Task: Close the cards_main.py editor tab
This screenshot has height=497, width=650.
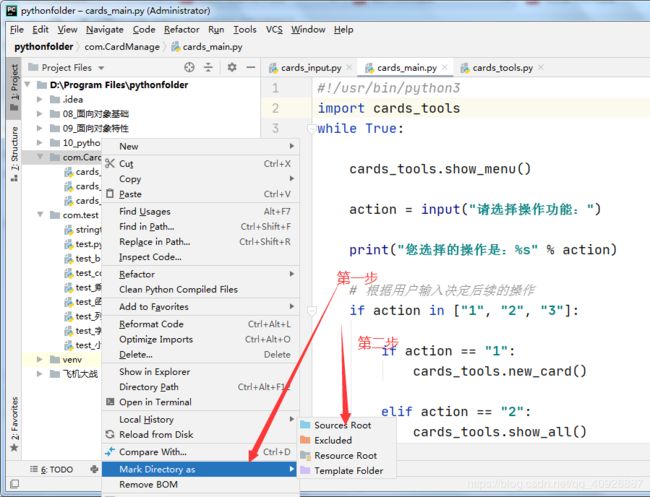Action: 445,68
